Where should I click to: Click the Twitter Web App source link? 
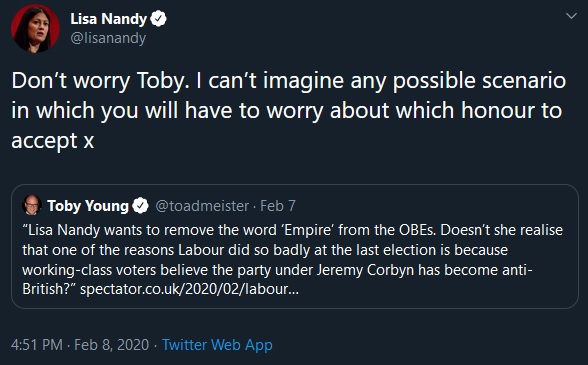click(x=217, y=345)
